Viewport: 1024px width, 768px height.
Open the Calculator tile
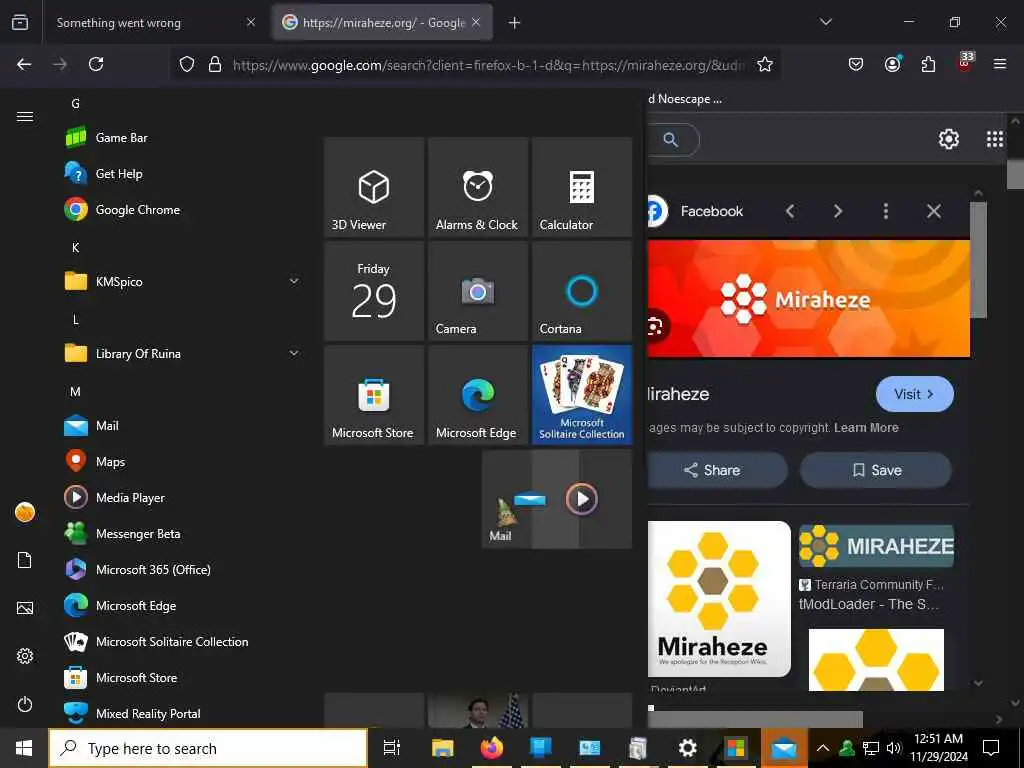point(582,187)
